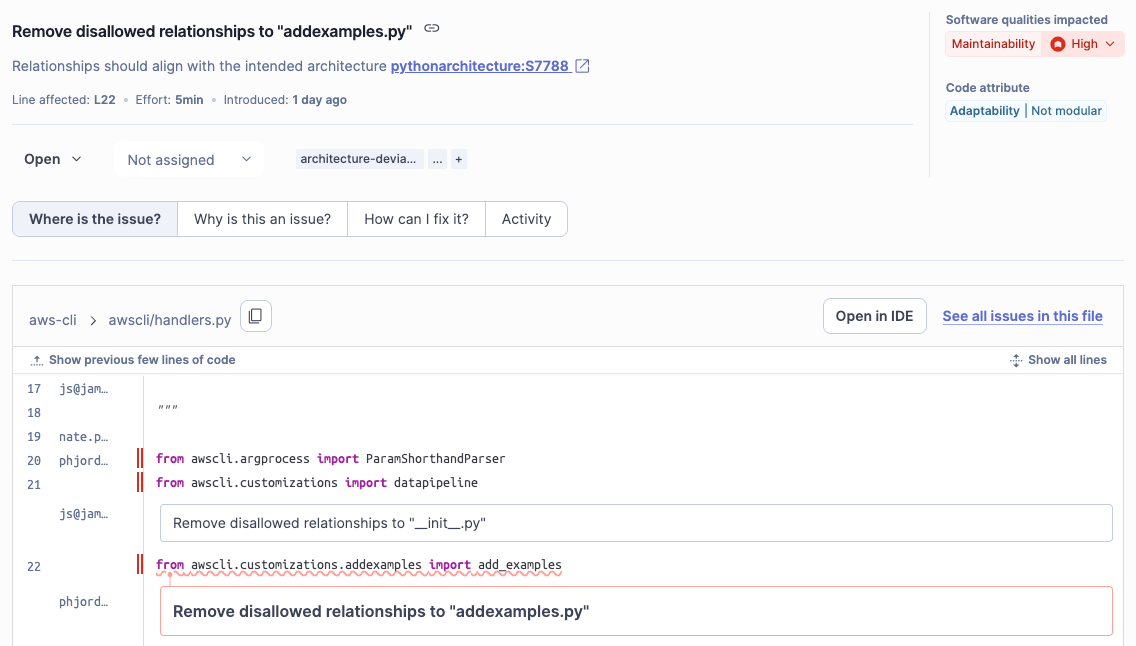Expand the Maintainability High severity dropdown chevron
Image resolution: width=1136 pixels, height=646 pixels.
[1110, 44]
